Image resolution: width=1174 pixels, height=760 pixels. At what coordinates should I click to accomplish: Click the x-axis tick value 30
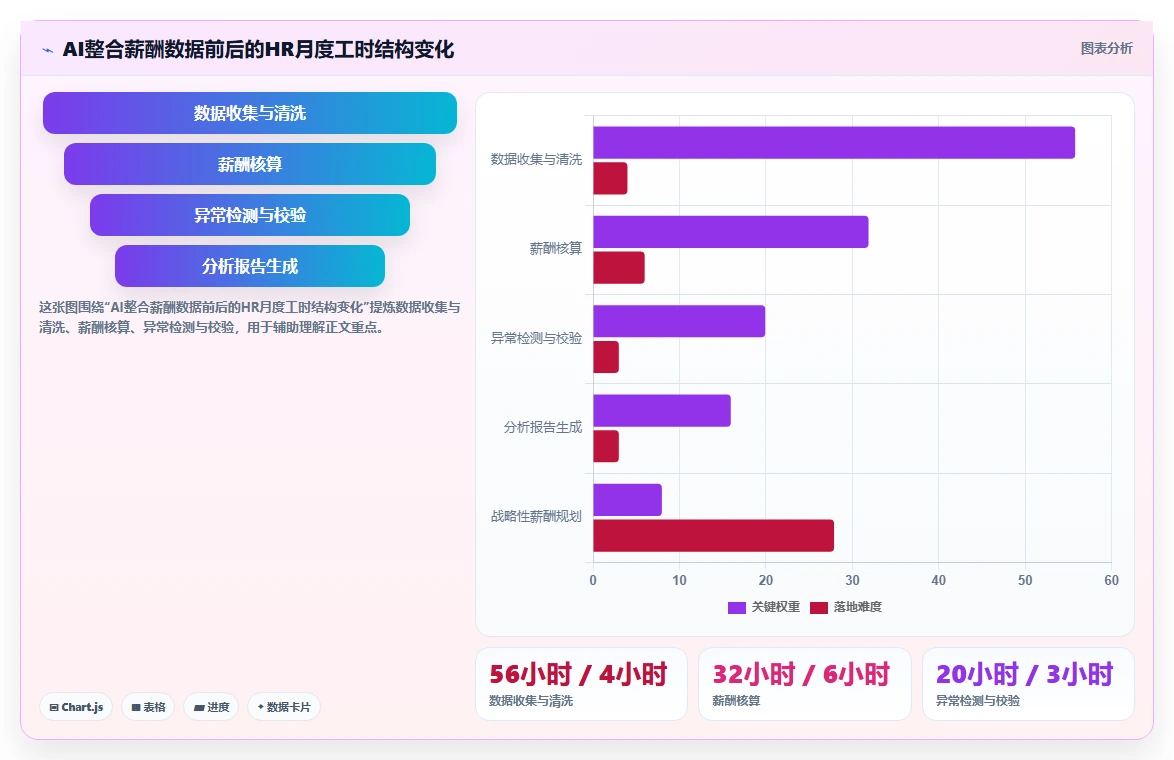pos(852,580)
